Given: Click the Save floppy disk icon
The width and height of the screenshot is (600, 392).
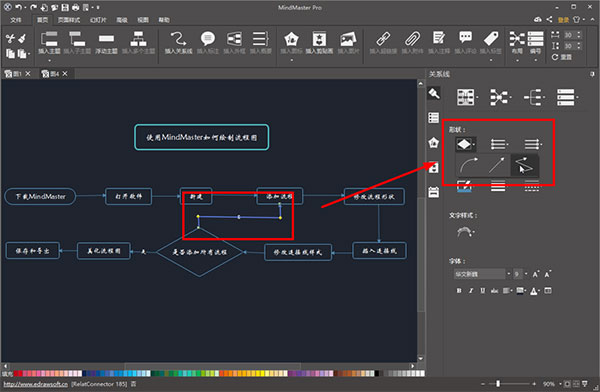Looking at the screenshot, I should (65, 7).
